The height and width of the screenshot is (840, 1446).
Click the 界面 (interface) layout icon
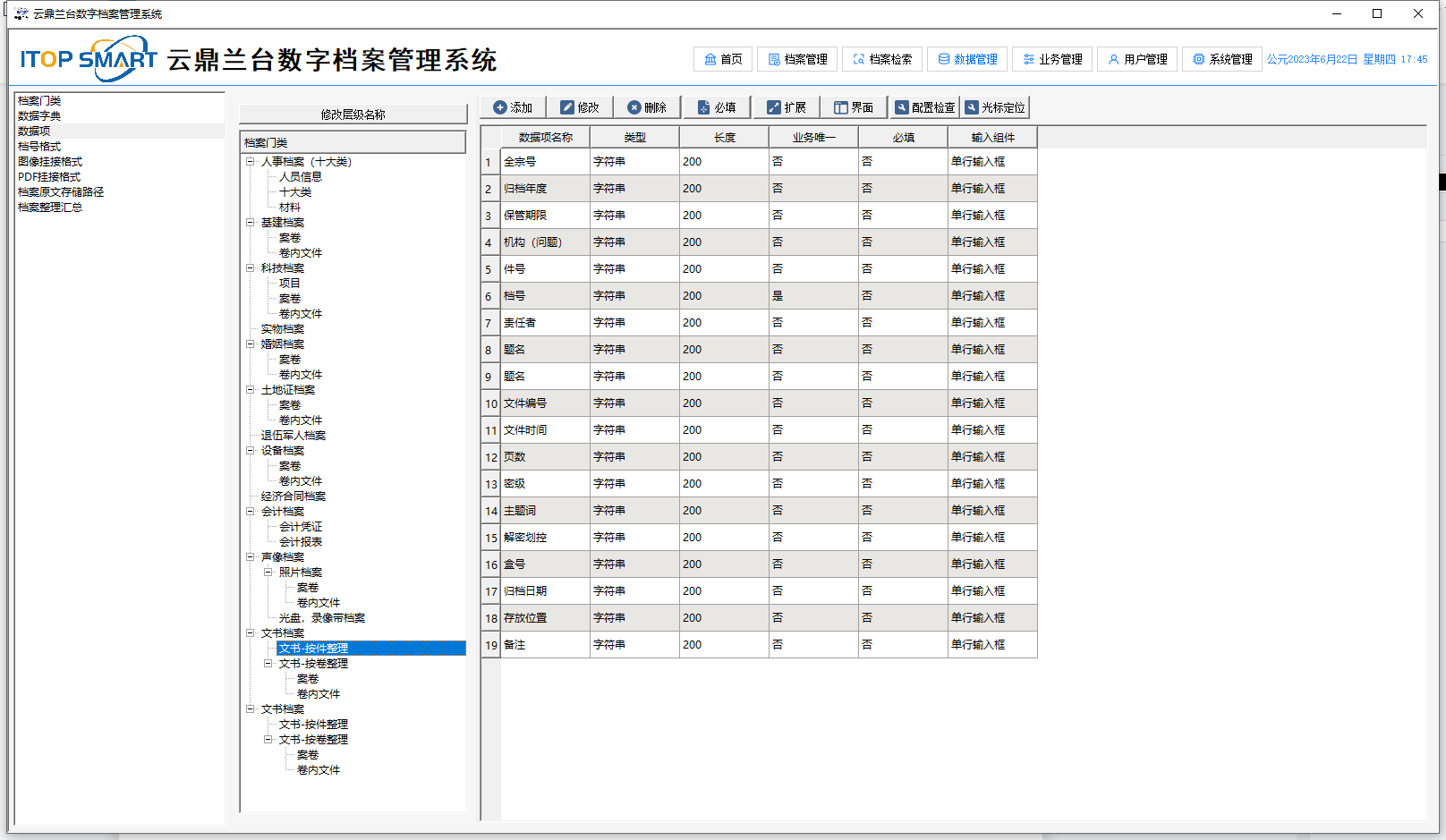click(841, 107)
